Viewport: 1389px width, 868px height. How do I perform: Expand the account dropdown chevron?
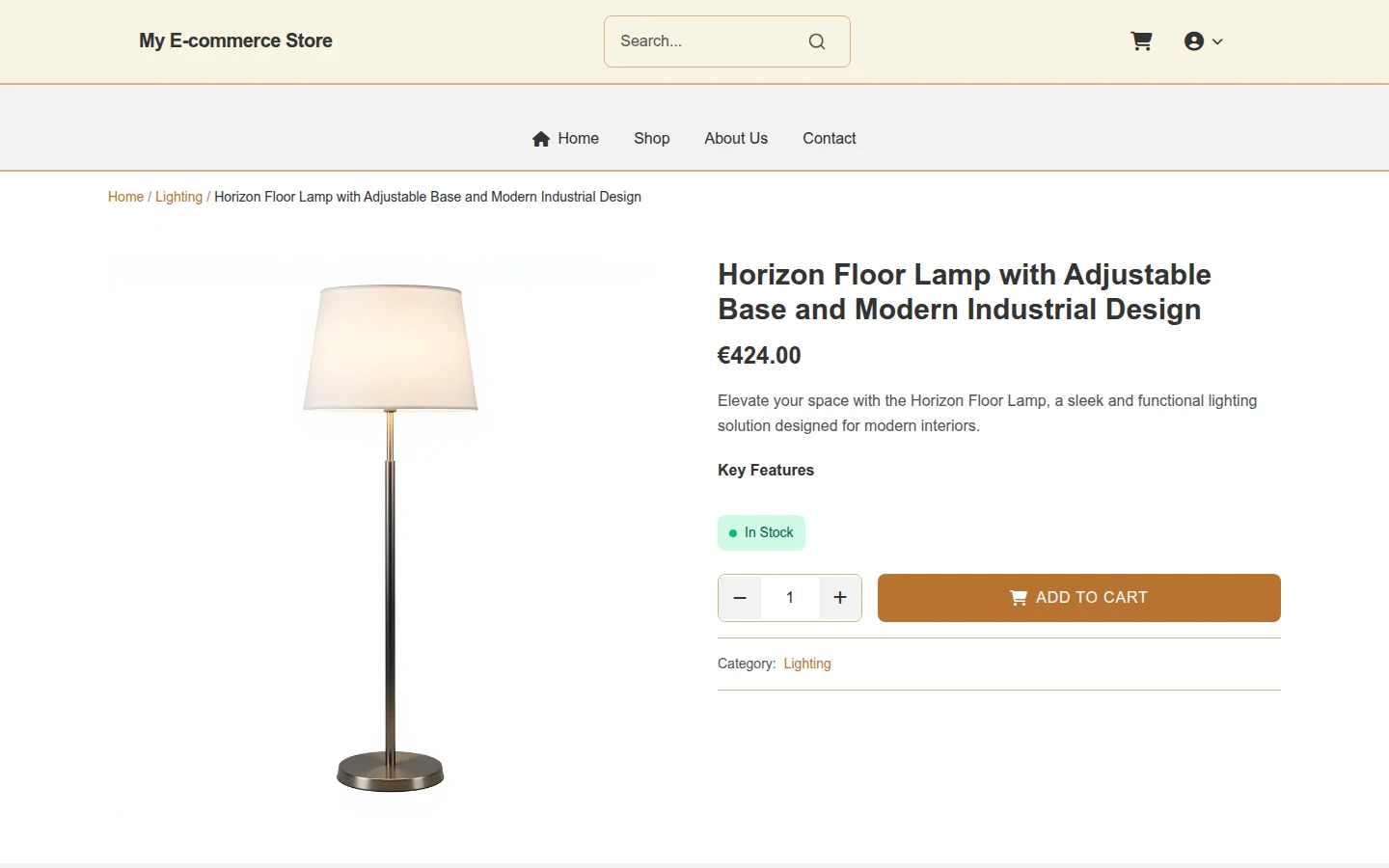click(x=1217, y=41)
